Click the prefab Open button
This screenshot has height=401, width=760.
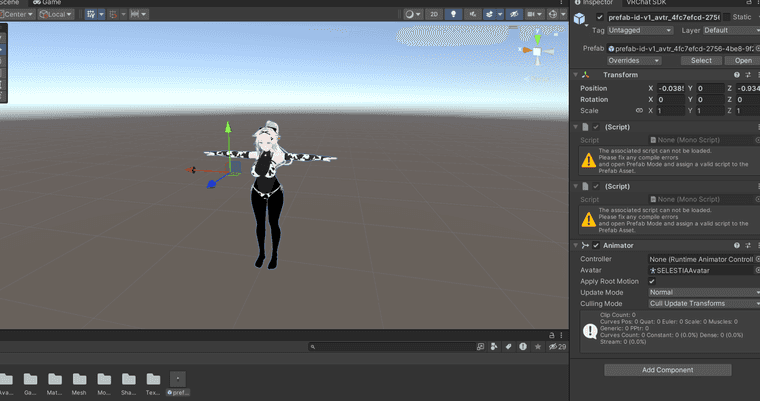pyautogui.click(x=743, y=61)
